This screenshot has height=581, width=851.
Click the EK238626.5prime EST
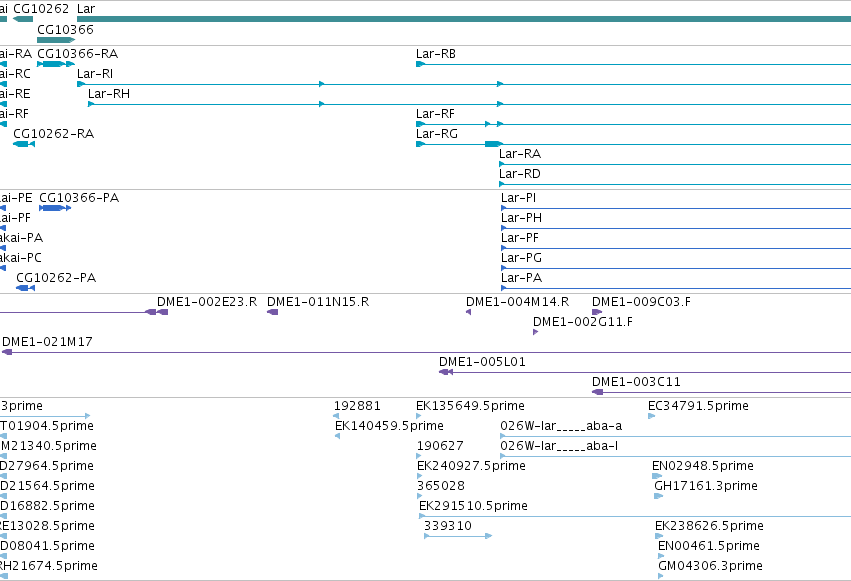659,536
